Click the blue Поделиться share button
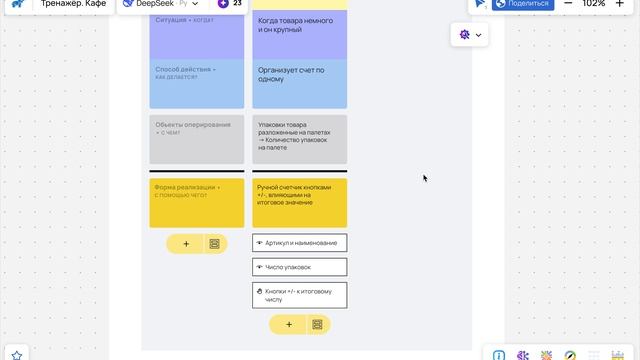Viewport: 640px width, 360px height. (523, 4)
